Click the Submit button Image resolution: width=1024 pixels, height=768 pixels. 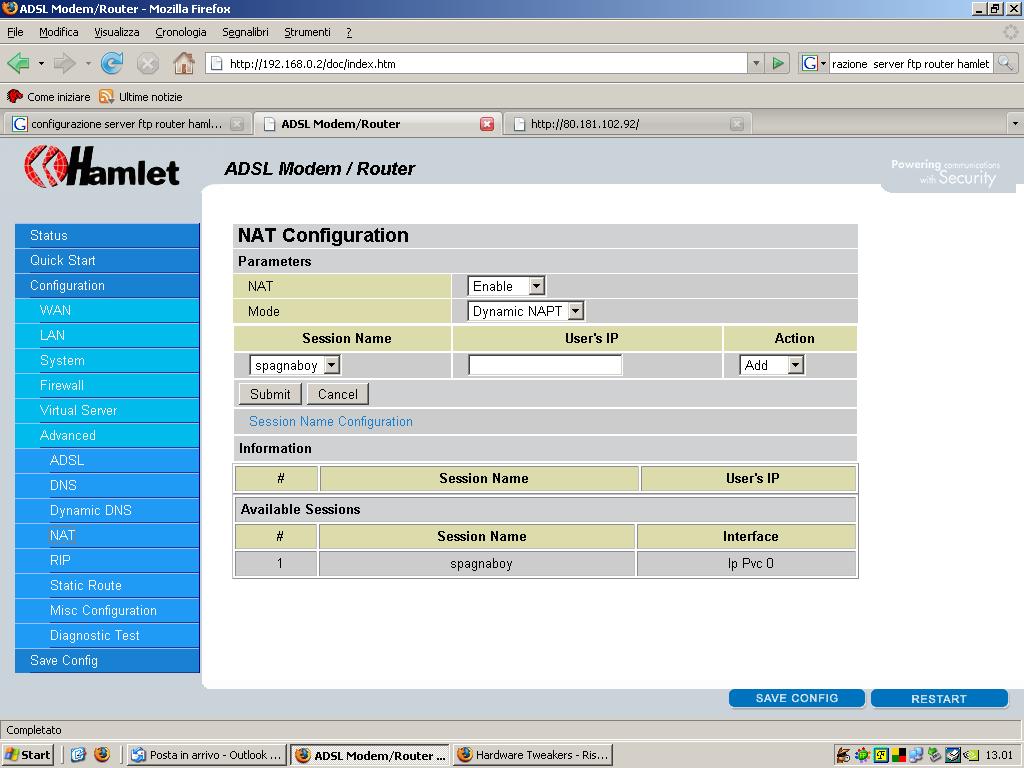pos(270,394)
